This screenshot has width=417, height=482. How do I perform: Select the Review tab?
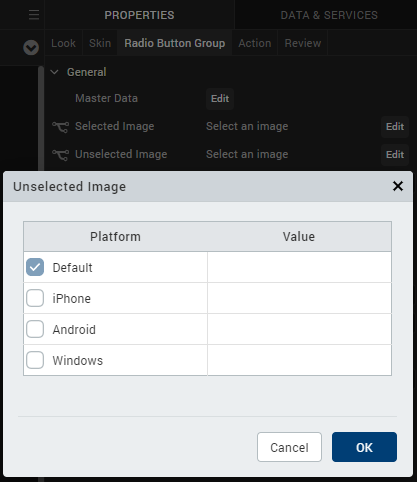(x=303, y=43)
